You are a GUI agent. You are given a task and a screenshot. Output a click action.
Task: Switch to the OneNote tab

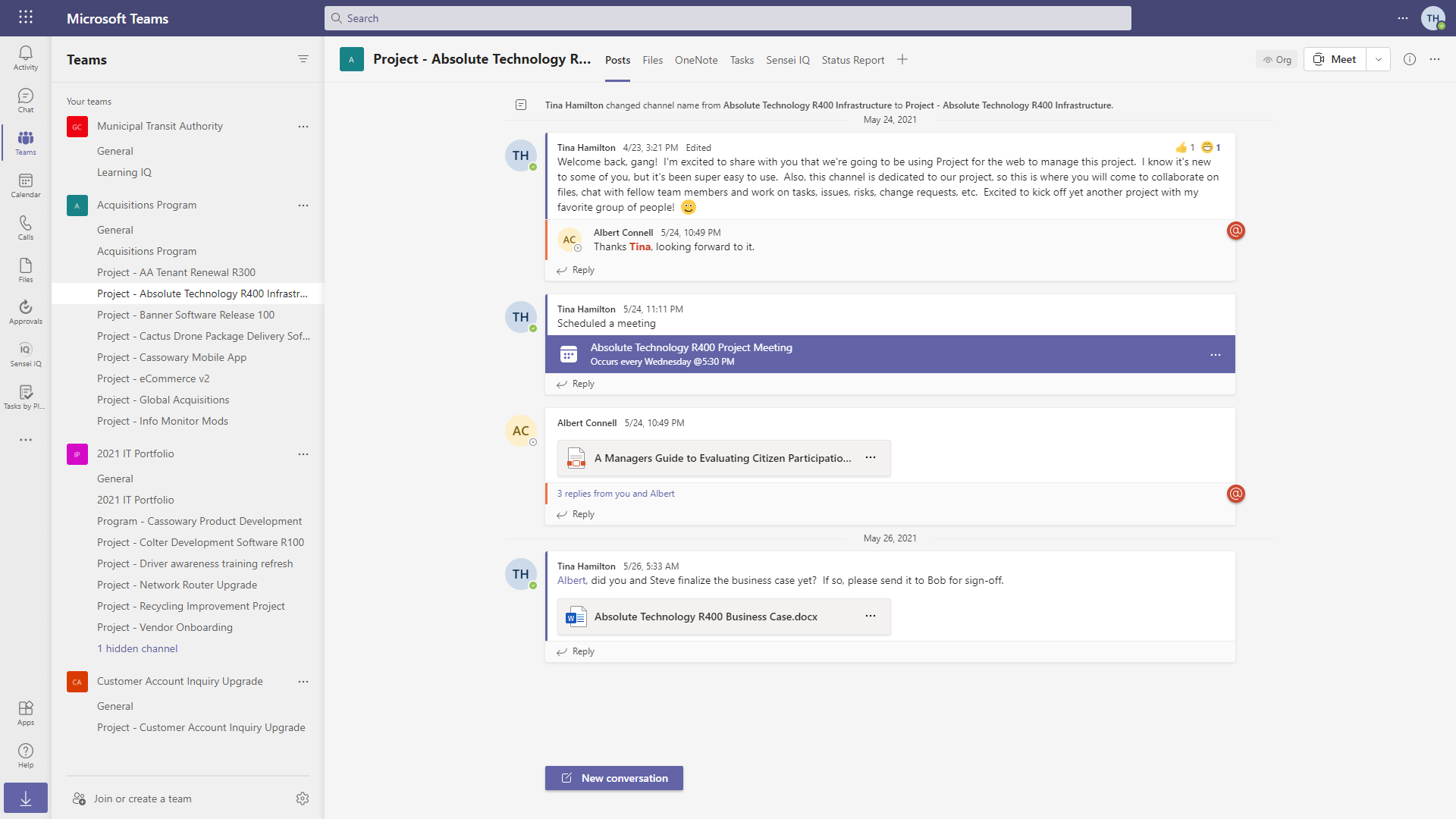pyautogui.click(x=696, y=60)
